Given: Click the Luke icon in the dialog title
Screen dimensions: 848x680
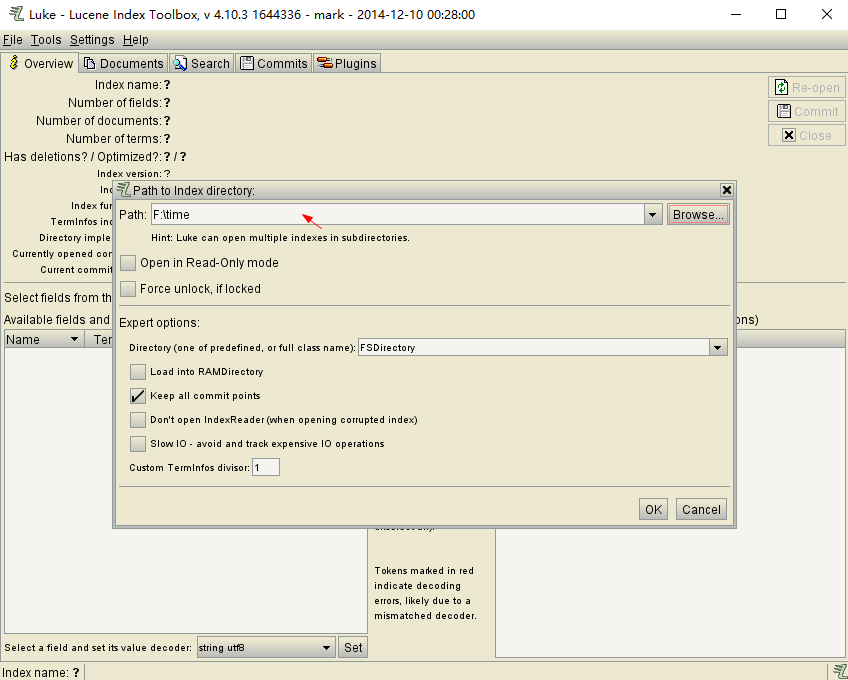Looking at the screenshot, I should [124, 190].
